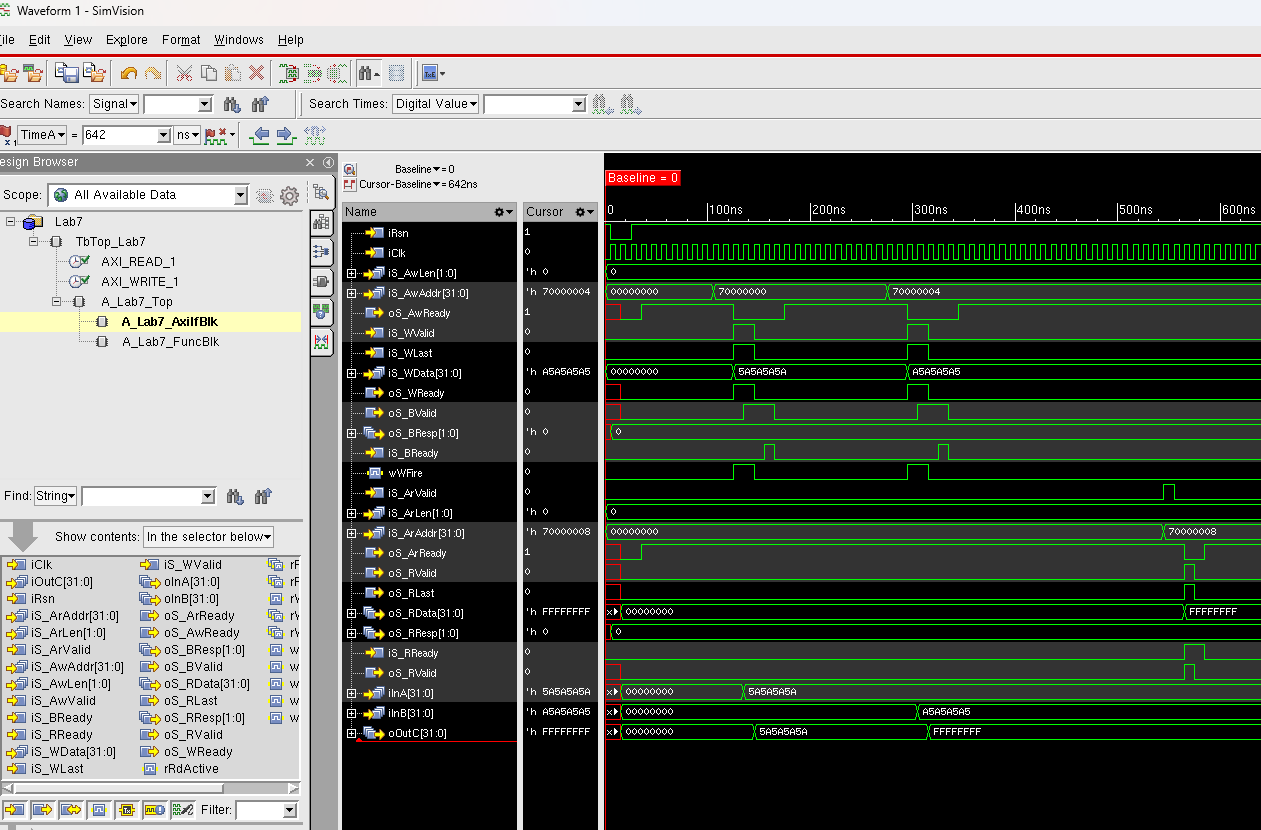The image size is (1261, 830).
Task: Open the Search Names Signal dropdown
Action: tap(114, 104)
